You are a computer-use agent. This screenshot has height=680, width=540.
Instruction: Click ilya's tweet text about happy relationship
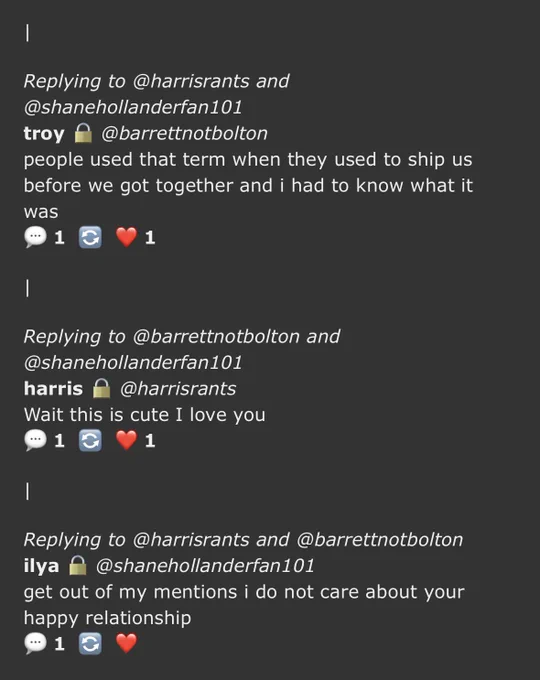coord(244,605)
